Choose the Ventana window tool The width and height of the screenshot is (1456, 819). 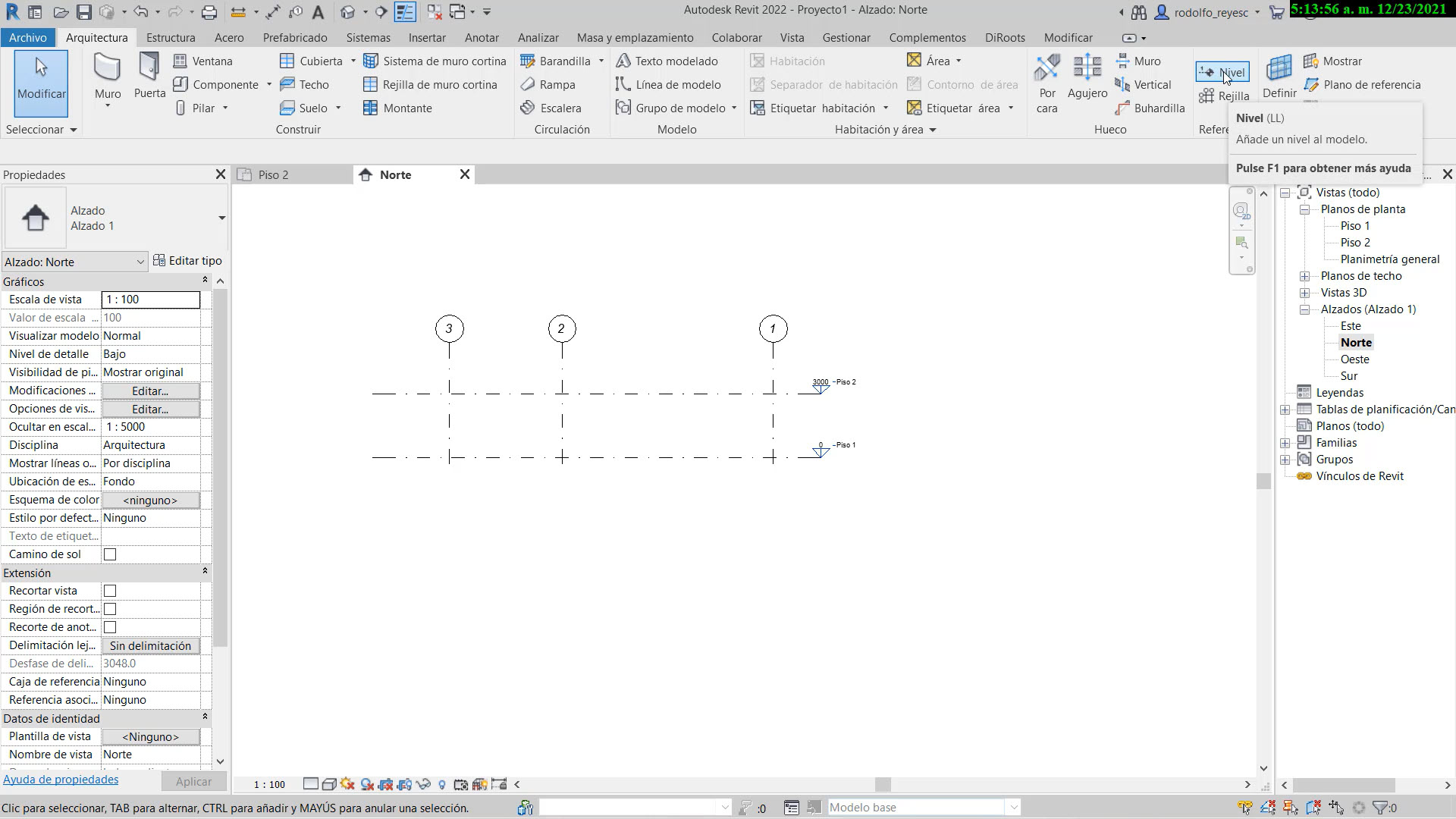tap(203, 61)
